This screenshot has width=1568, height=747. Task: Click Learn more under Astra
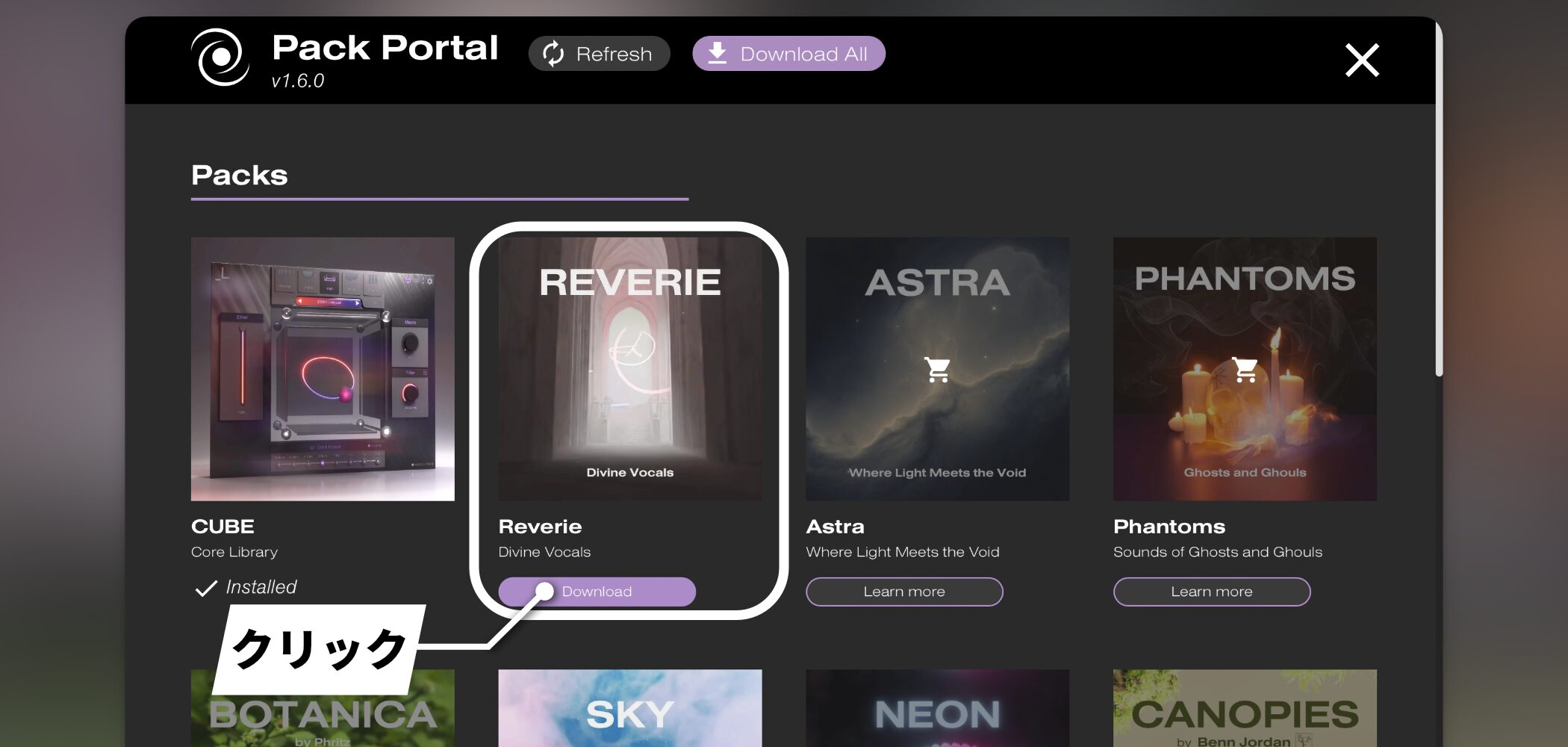pos(904,592)
